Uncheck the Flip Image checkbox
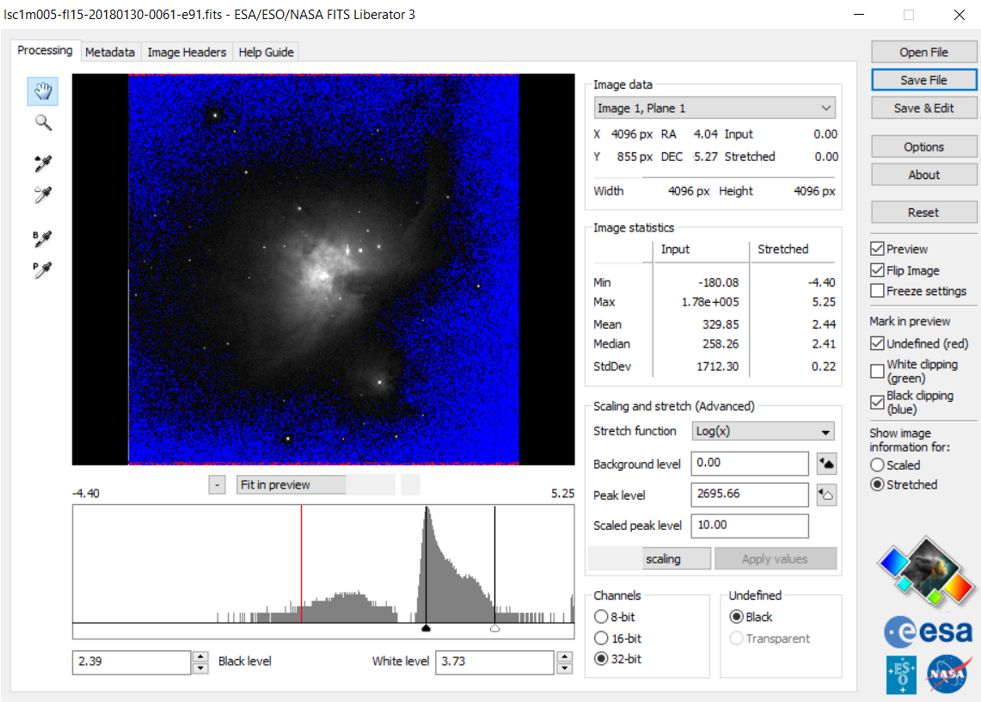Image resolution: width=981 pixels, height=702 pixels. pos(877,271)
